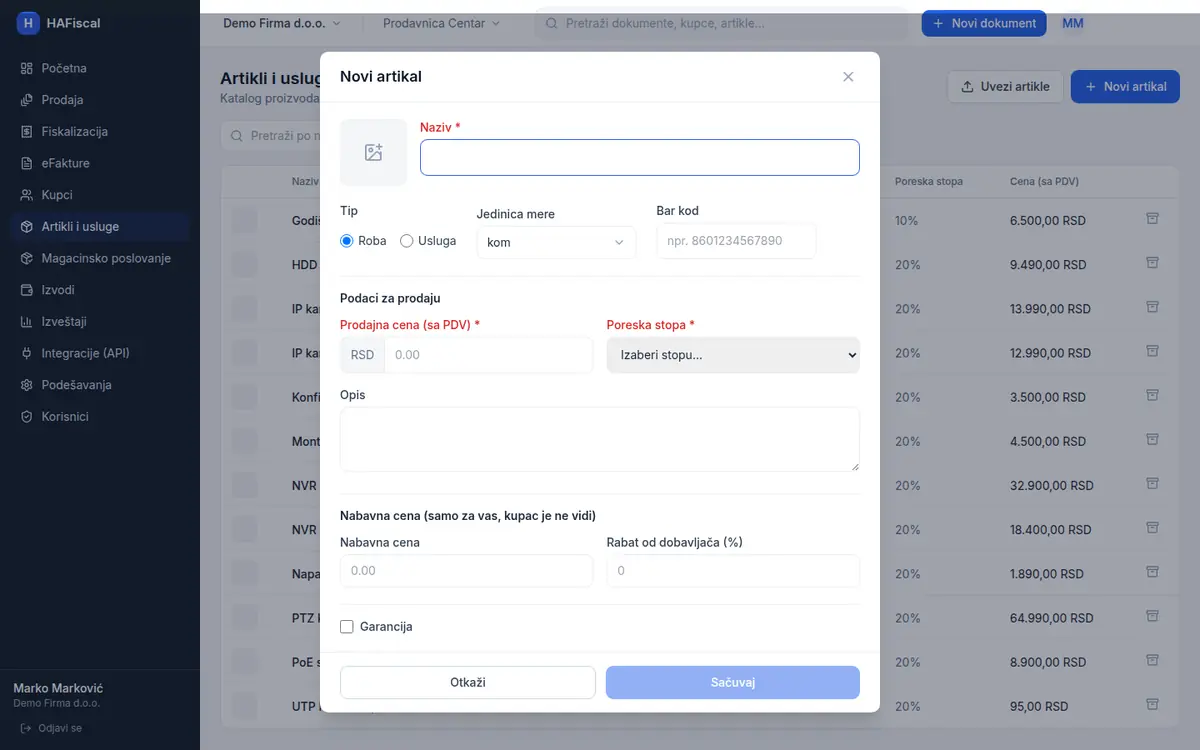Archive the 1.890,00 RSD article row
Viewport: 1200px width, 750px height.
coord(1152,571)
